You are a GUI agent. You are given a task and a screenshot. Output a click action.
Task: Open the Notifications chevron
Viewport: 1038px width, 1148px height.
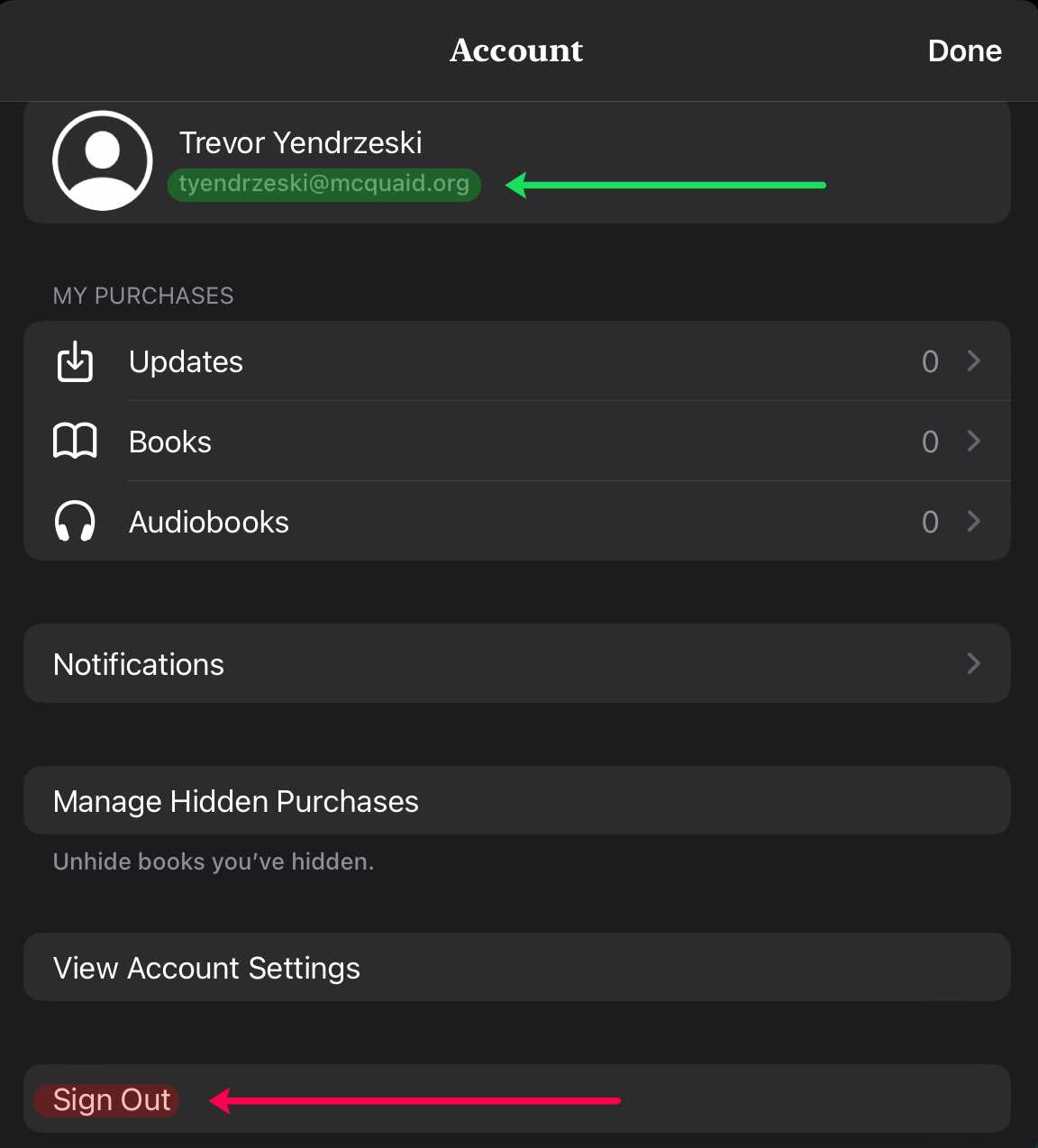click(x=973, y=664)
